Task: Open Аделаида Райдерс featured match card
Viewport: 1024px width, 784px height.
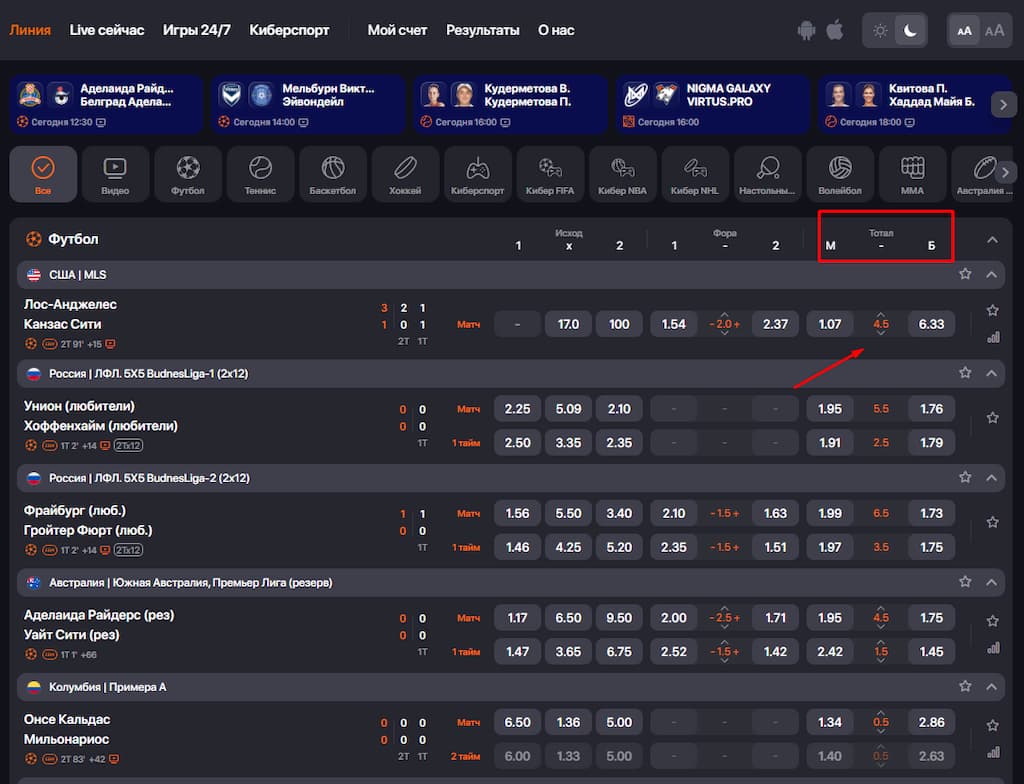Action: (x=106, y=105)
